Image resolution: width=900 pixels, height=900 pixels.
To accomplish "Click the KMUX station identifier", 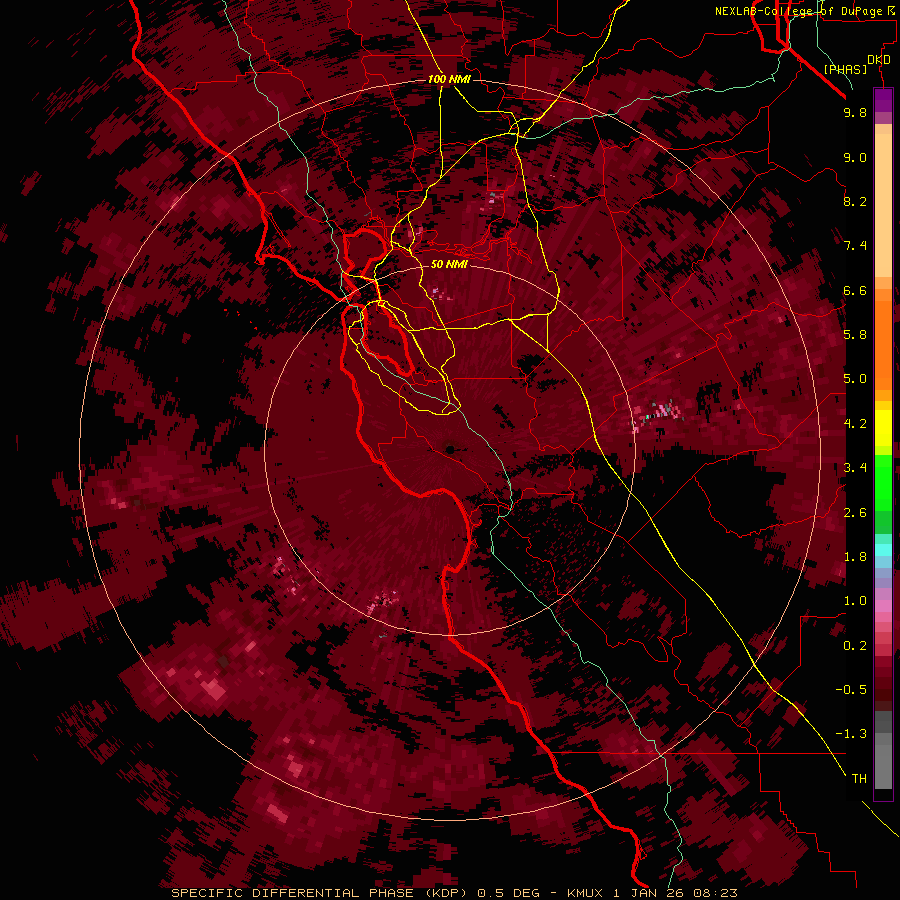I will click(x=586, y=893).
